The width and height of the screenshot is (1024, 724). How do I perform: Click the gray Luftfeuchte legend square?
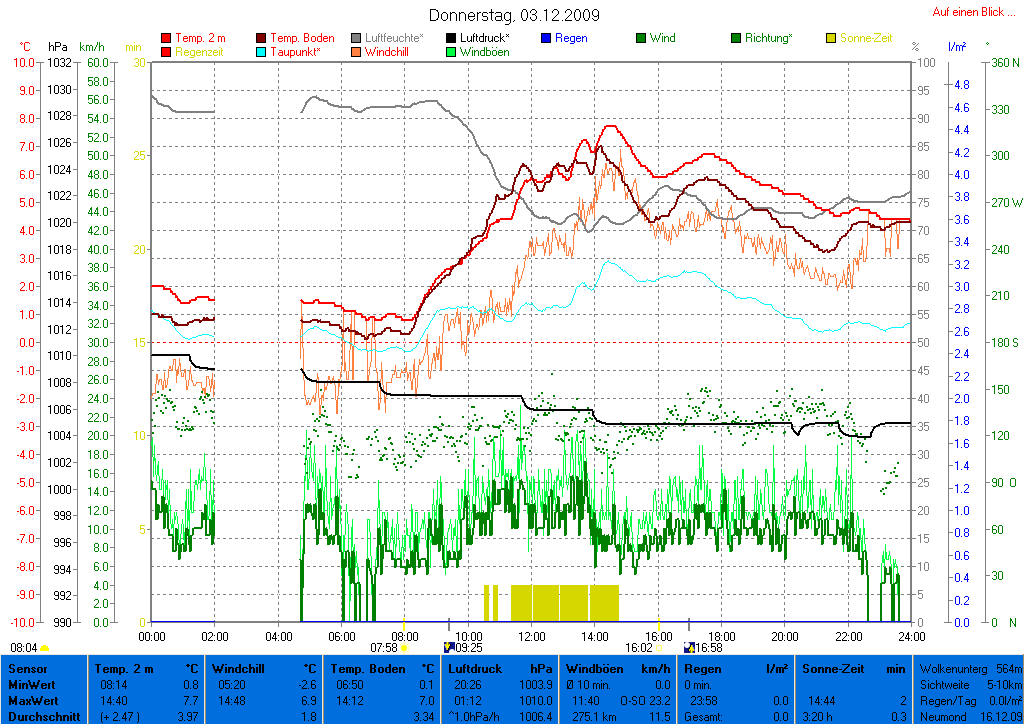(x=357, y=38)
